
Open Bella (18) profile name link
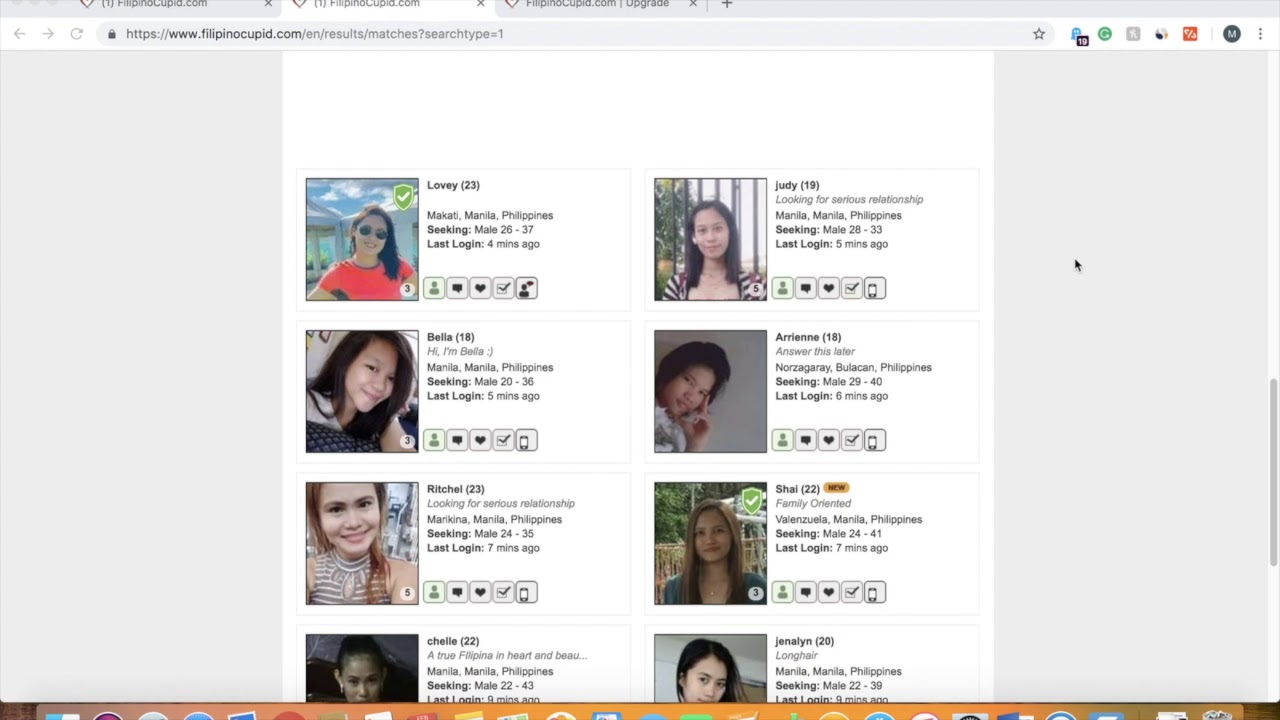450,337
